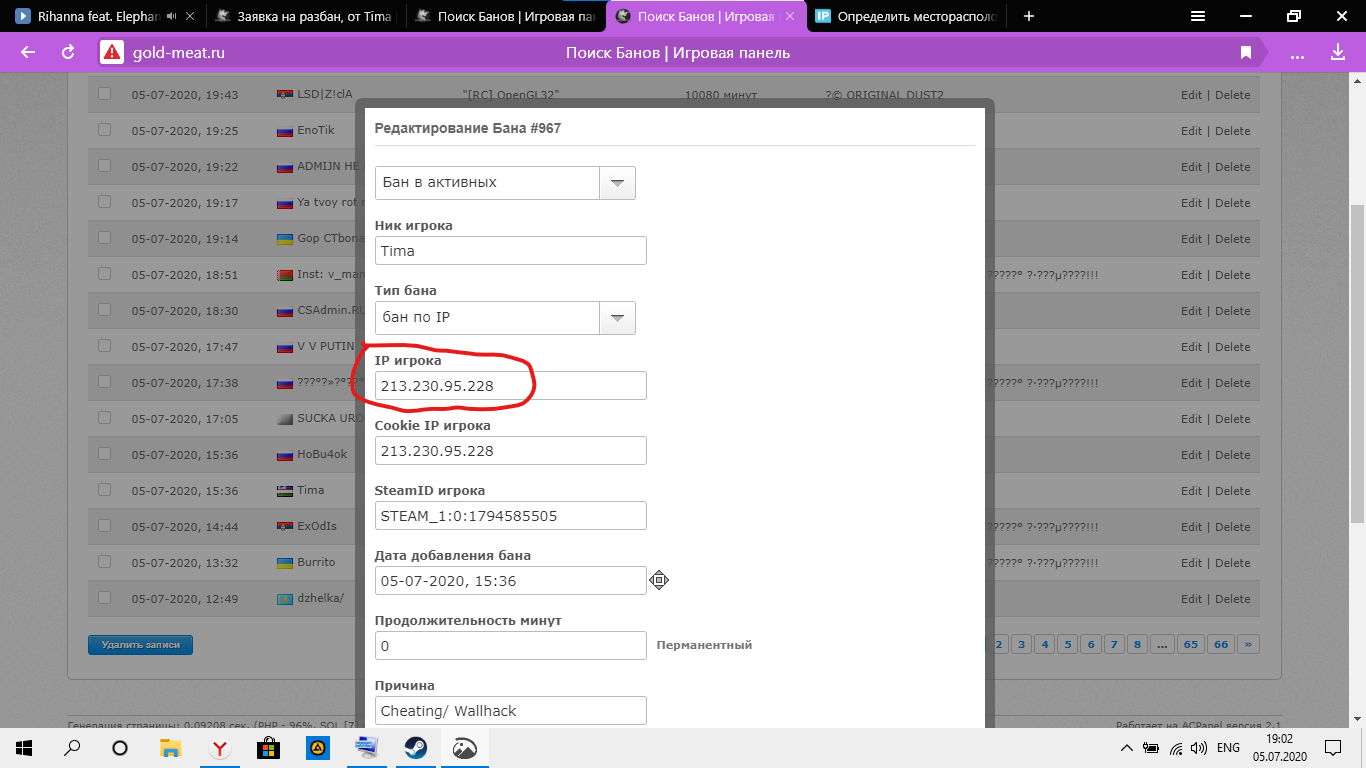Go to the next page with »

click(x=1247, y=645)
